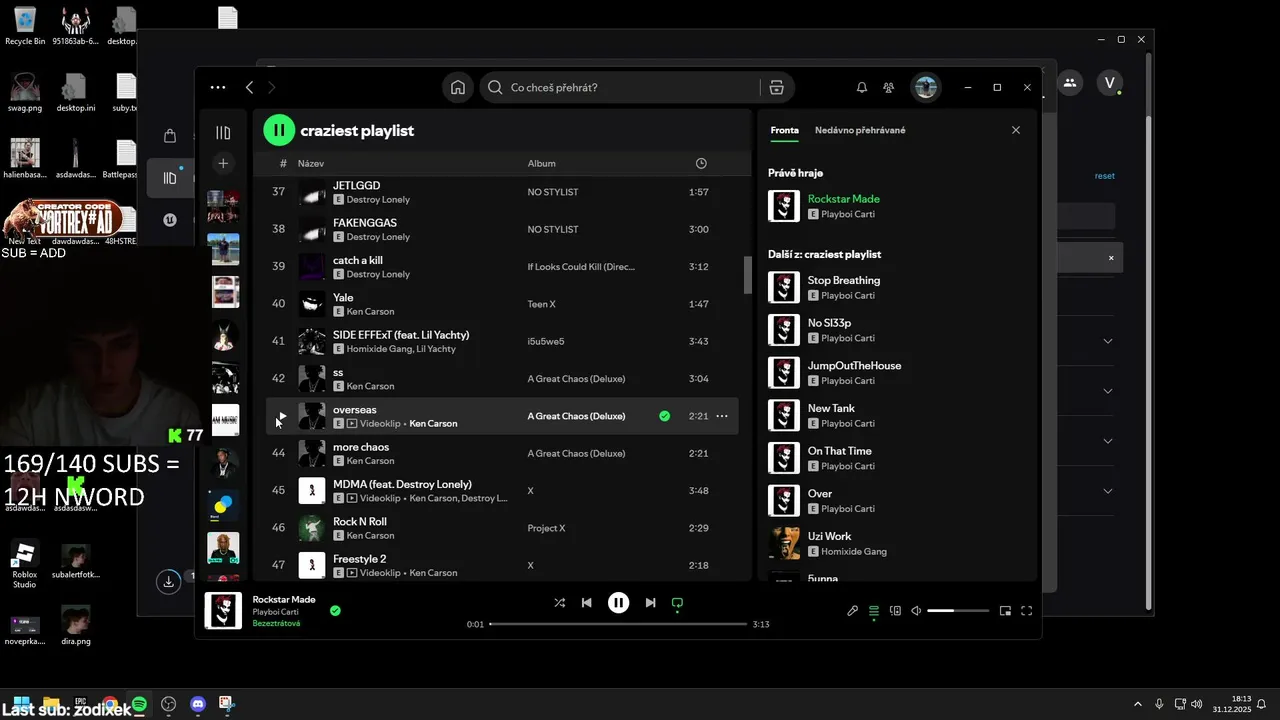Open the V profile avatar in the background window

coord(1110,83)
